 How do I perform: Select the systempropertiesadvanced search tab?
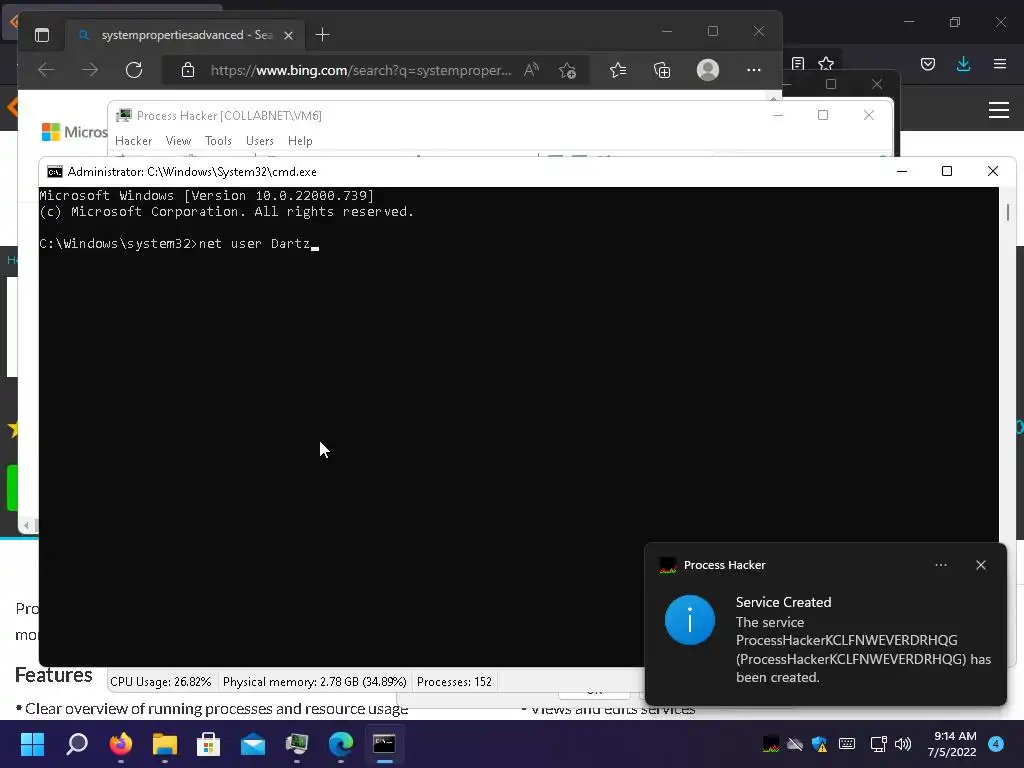pos(186,35)
